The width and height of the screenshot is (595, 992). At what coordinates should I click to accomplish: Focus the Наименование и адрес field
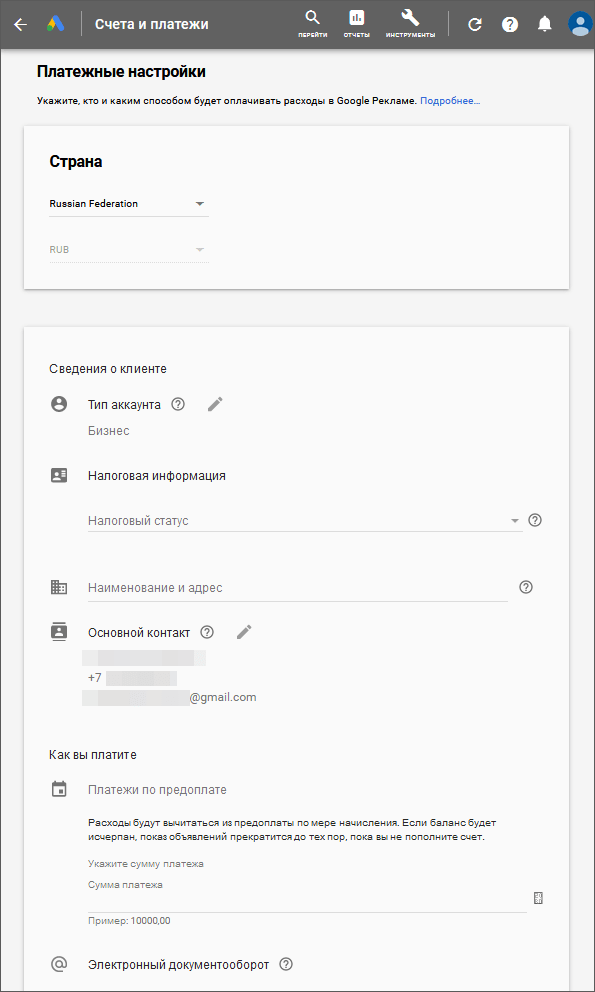pyautogui.click(x=298, y=588)
